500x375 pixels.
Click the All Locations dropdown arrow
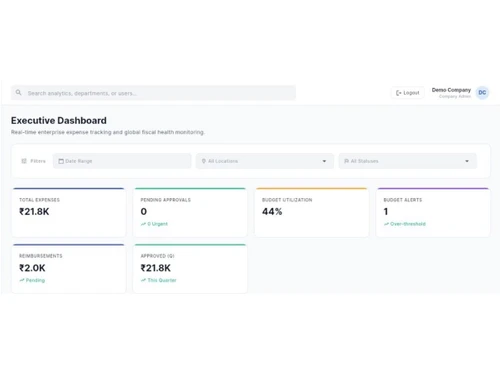[x=324, y=161]
